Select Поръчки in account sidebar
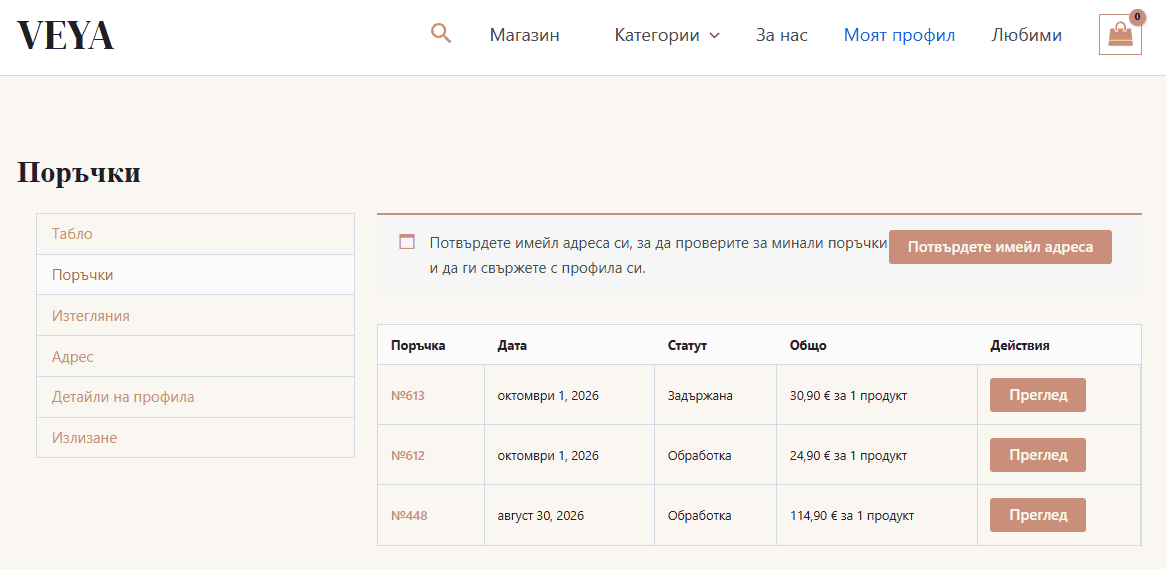 [x=196, y=275]
